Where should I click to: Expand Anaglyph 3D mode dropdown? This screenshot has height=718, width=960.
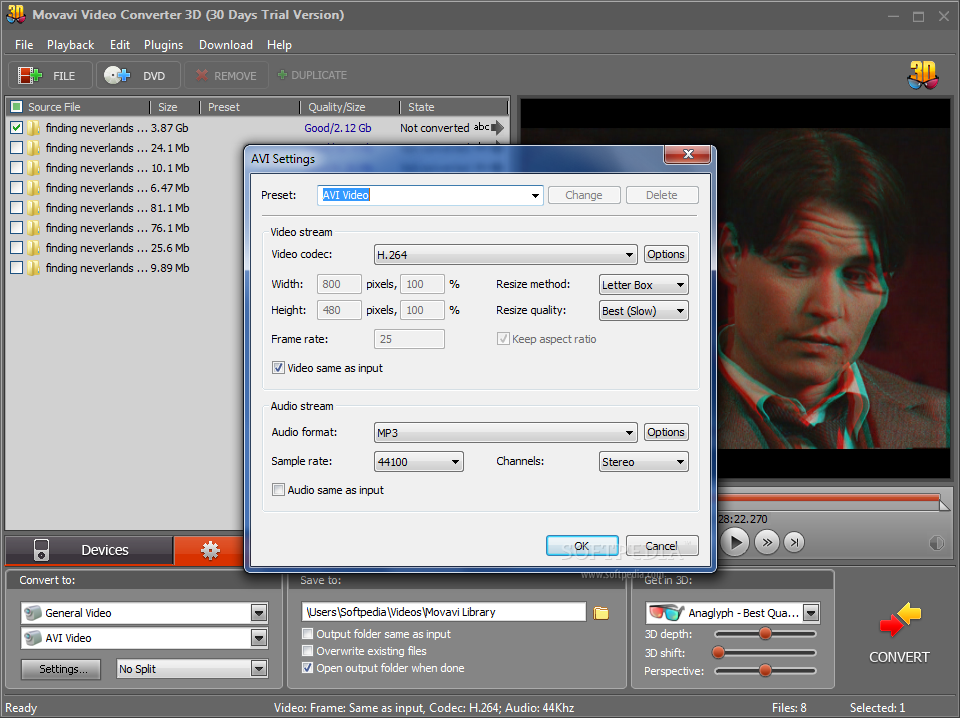[x=811, y=612]
